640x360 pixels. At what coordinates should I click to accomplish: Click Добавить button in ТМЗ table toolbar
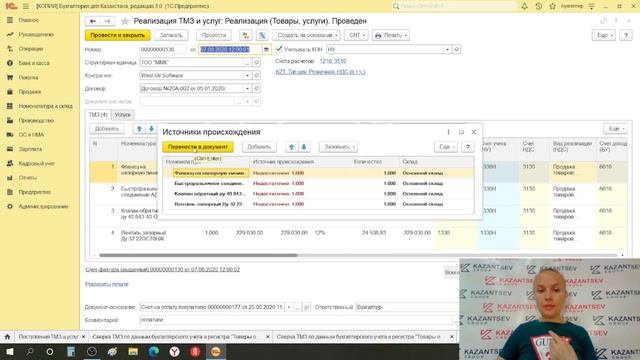tap(107, 129)
